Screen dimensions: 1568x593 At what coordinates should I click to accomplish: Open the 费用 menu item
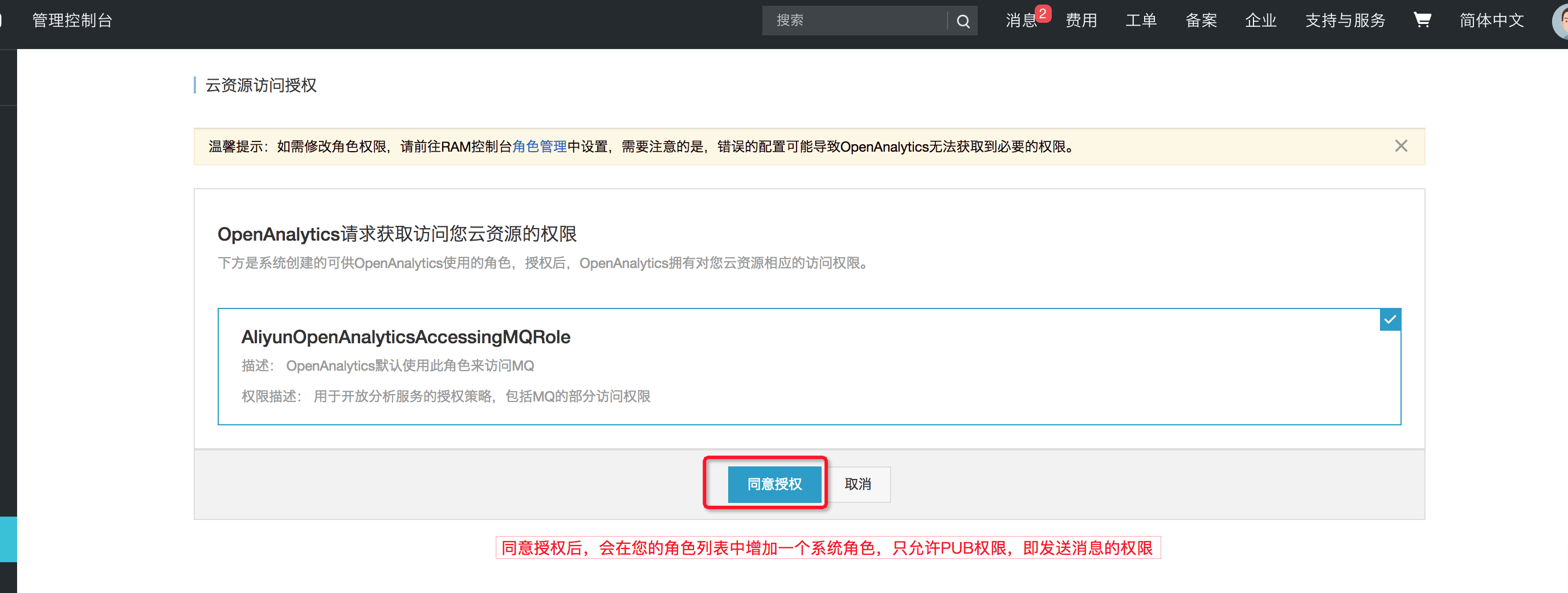click(x=1081, y=21)
